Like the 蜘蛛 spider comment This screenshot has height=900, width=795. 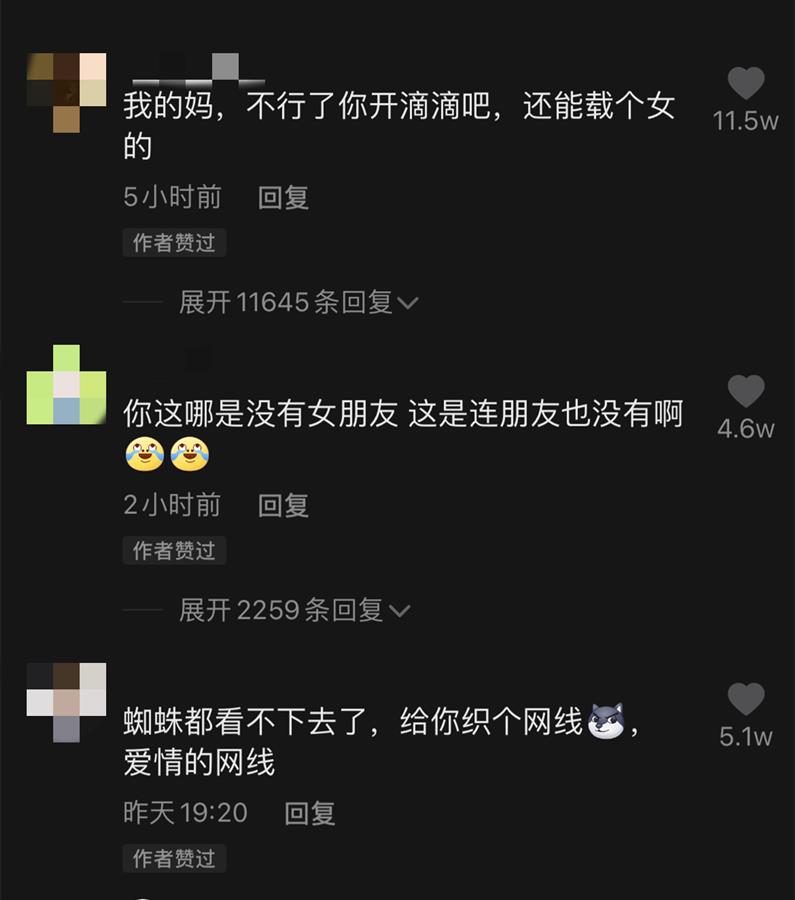pos(746,699)
